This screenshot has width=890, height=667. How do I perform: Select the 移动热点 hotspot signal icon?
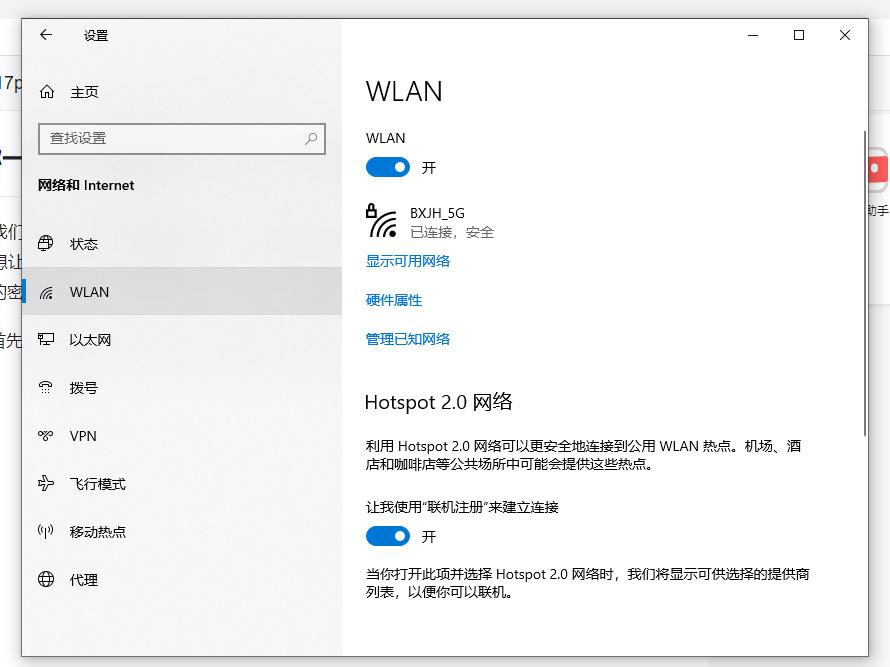46,531
